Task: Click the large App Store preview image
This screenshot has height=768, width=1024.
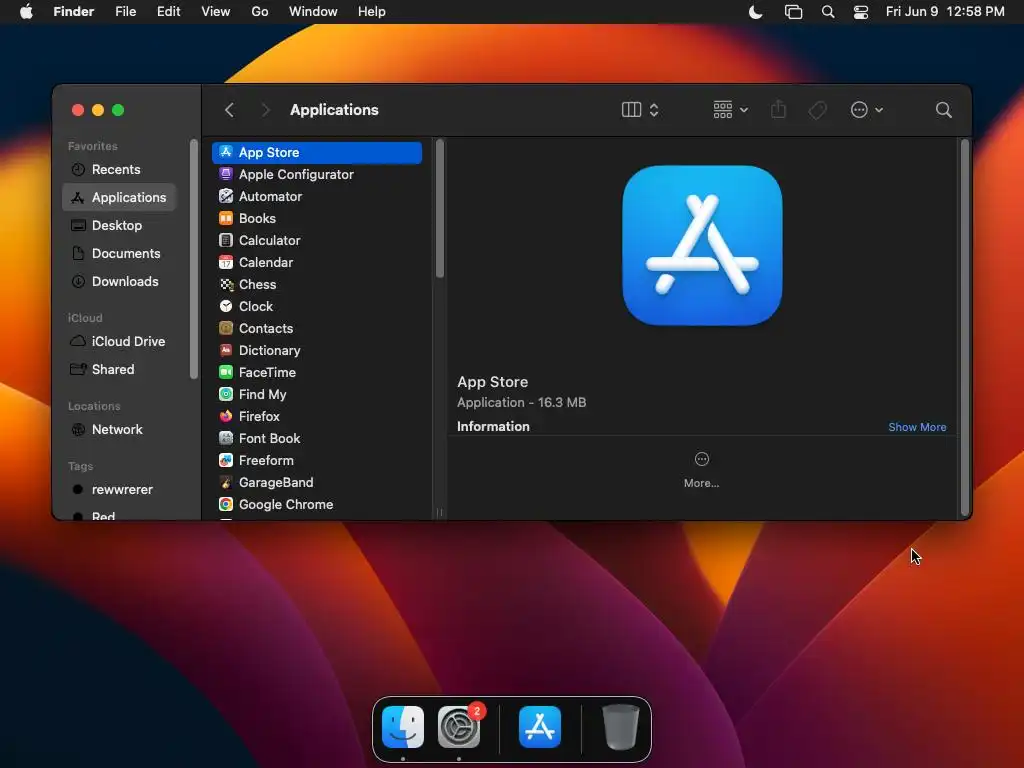Action: pyautogui.click(x=702, y=246)
